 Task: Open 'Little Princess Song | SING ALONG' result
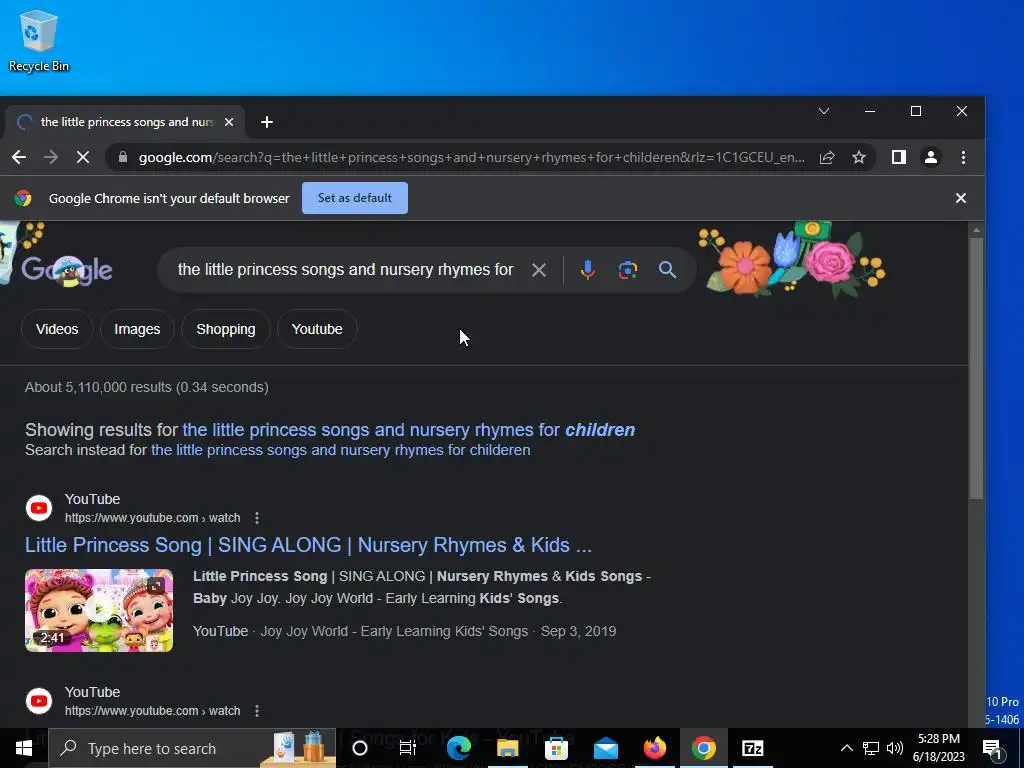tap(308, 545)
